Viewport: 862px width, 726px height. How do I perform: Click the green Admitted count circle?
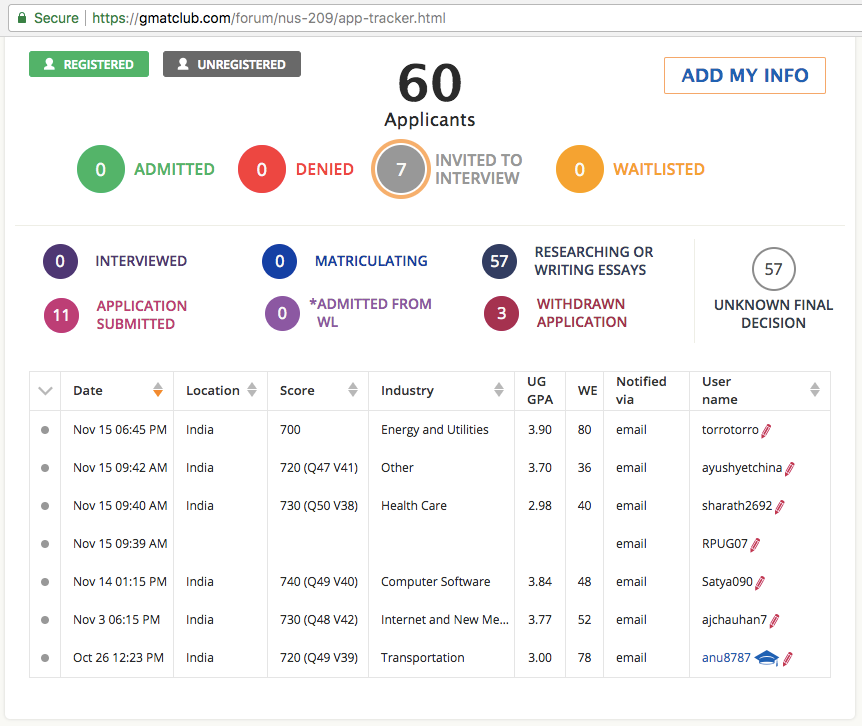[x=100, y=170]
